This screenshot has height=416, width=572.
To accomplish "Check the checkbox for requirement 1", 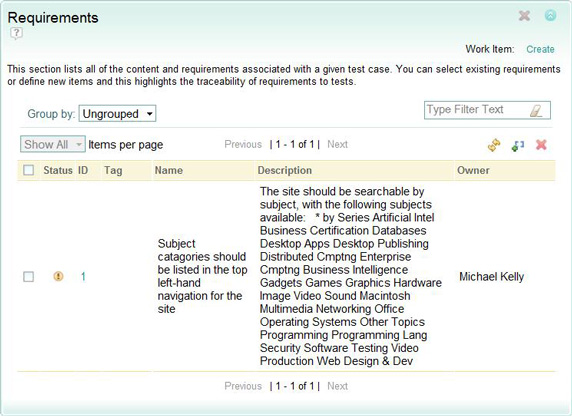I will [x=28, y=277].
